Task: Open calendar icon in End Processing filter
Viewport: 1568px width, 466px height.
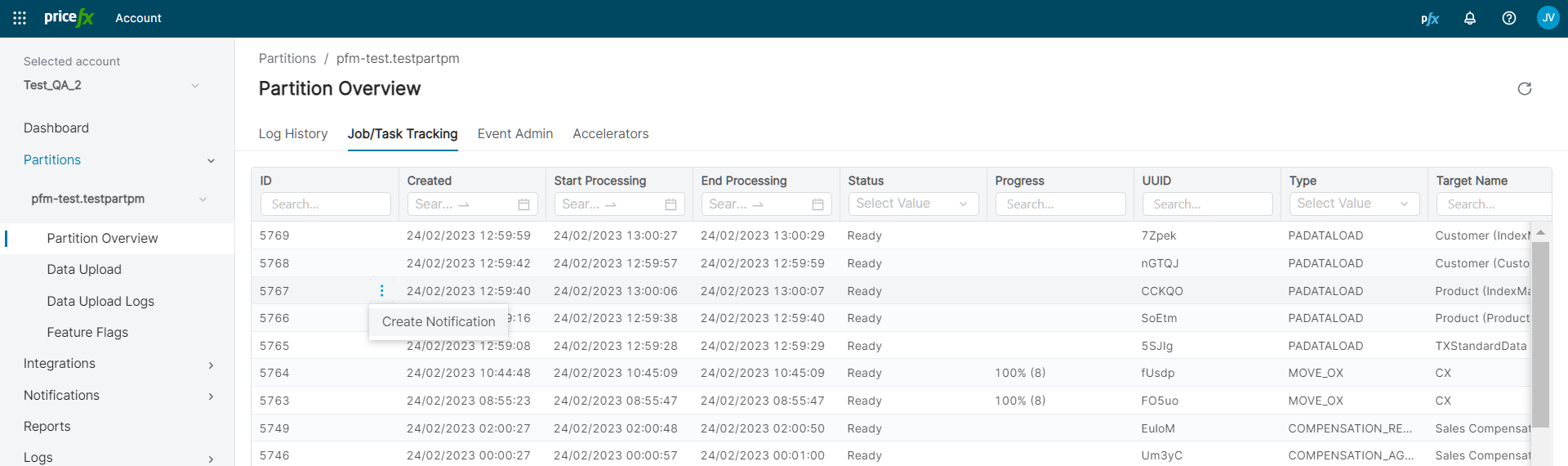Action: pyautogui.click(x=817, y=204)
